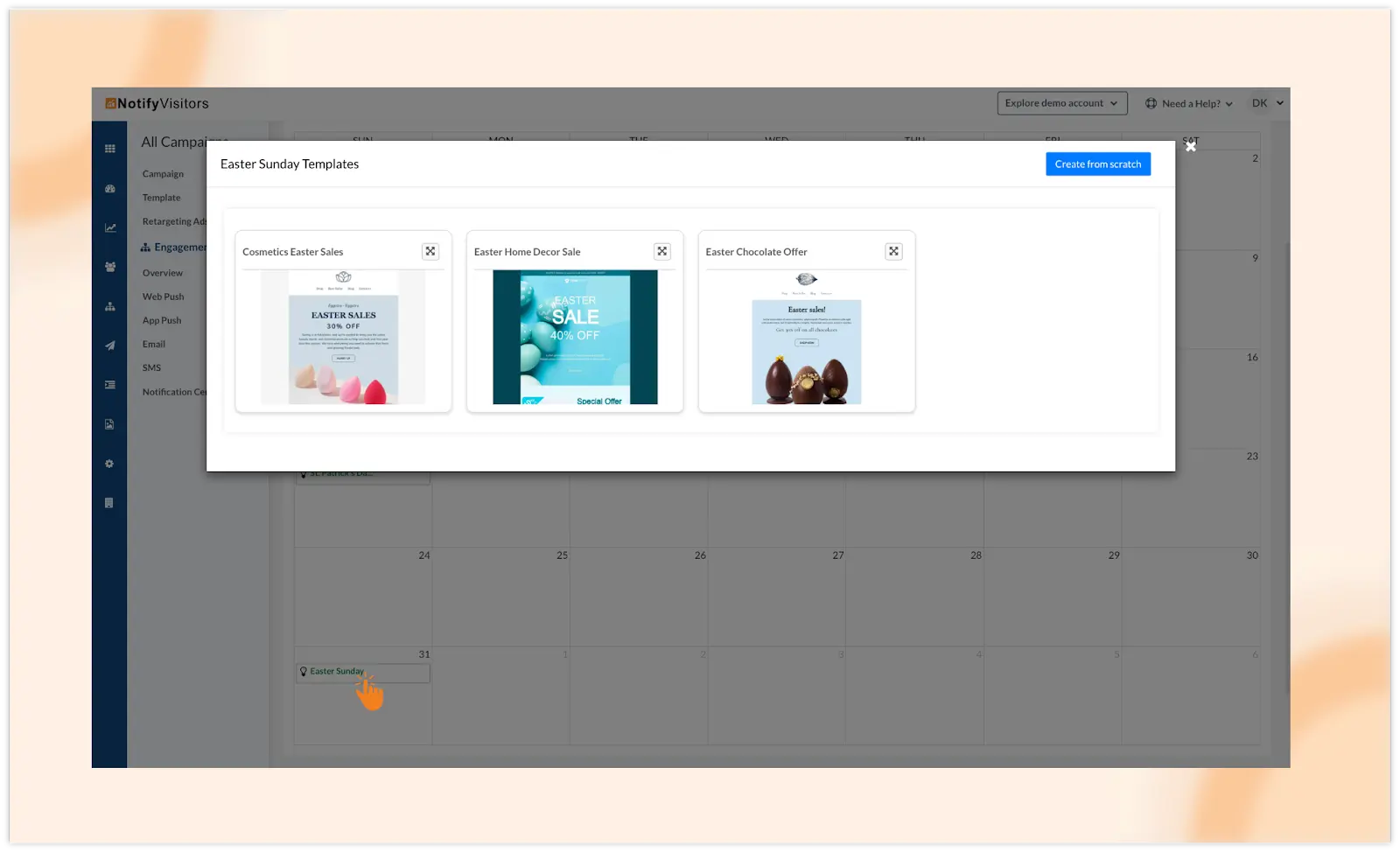This screenshot has height=852, width=1400.
Task: Click the Easter Sunday calendar event
Action: pos(337,672)
